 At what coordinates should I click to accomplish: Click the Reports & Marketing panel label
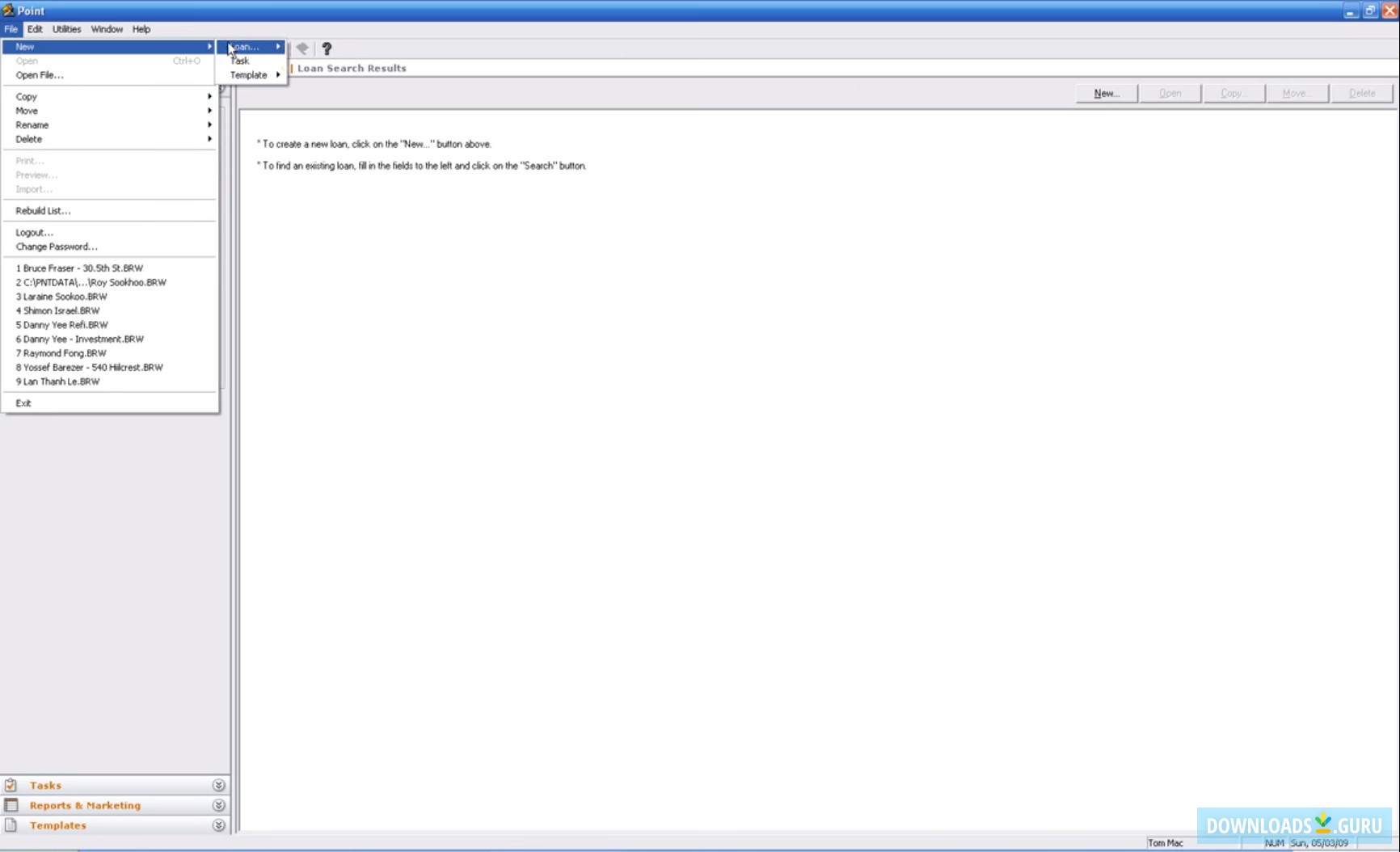tap(85, 805)
